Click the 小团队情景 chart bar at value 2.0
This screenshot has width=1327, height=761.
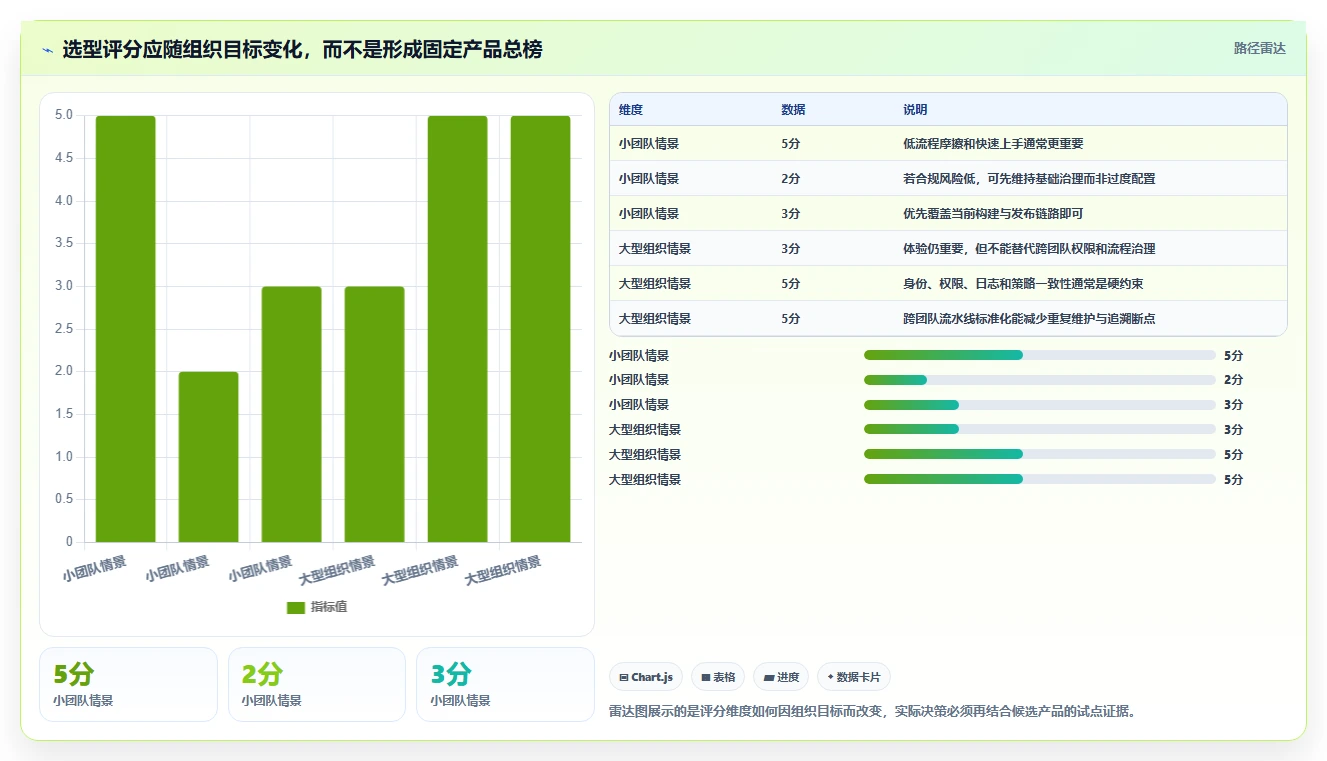coord(209,457)
